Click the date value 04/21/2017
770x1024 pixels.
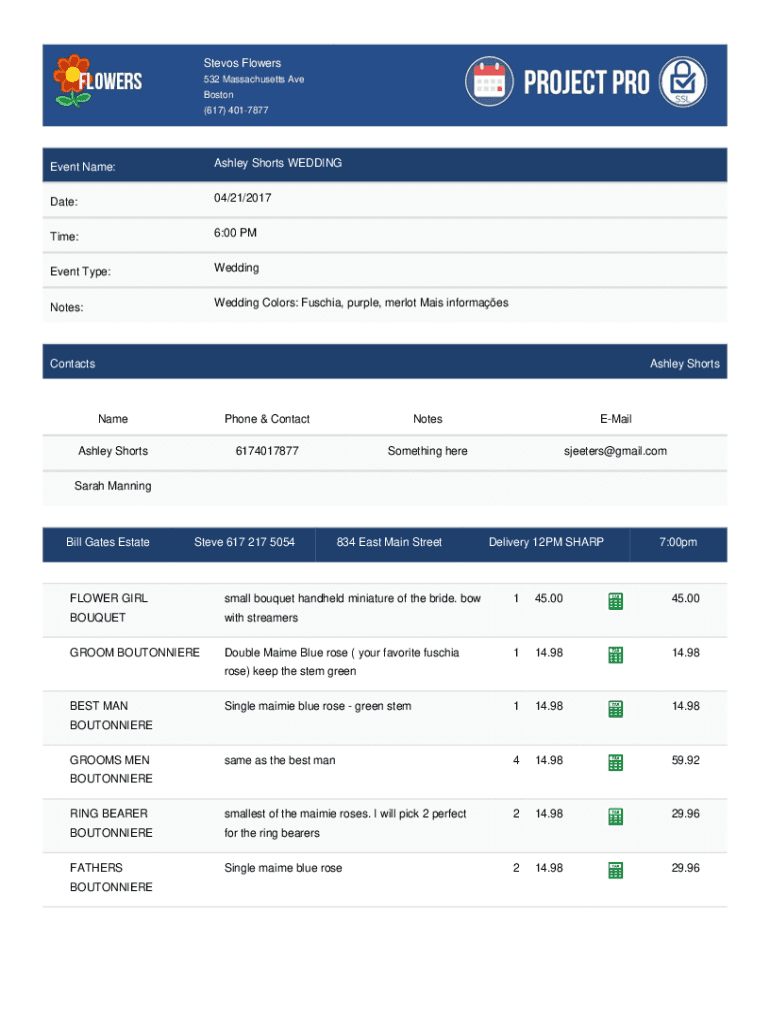click(x=242, y=198)
